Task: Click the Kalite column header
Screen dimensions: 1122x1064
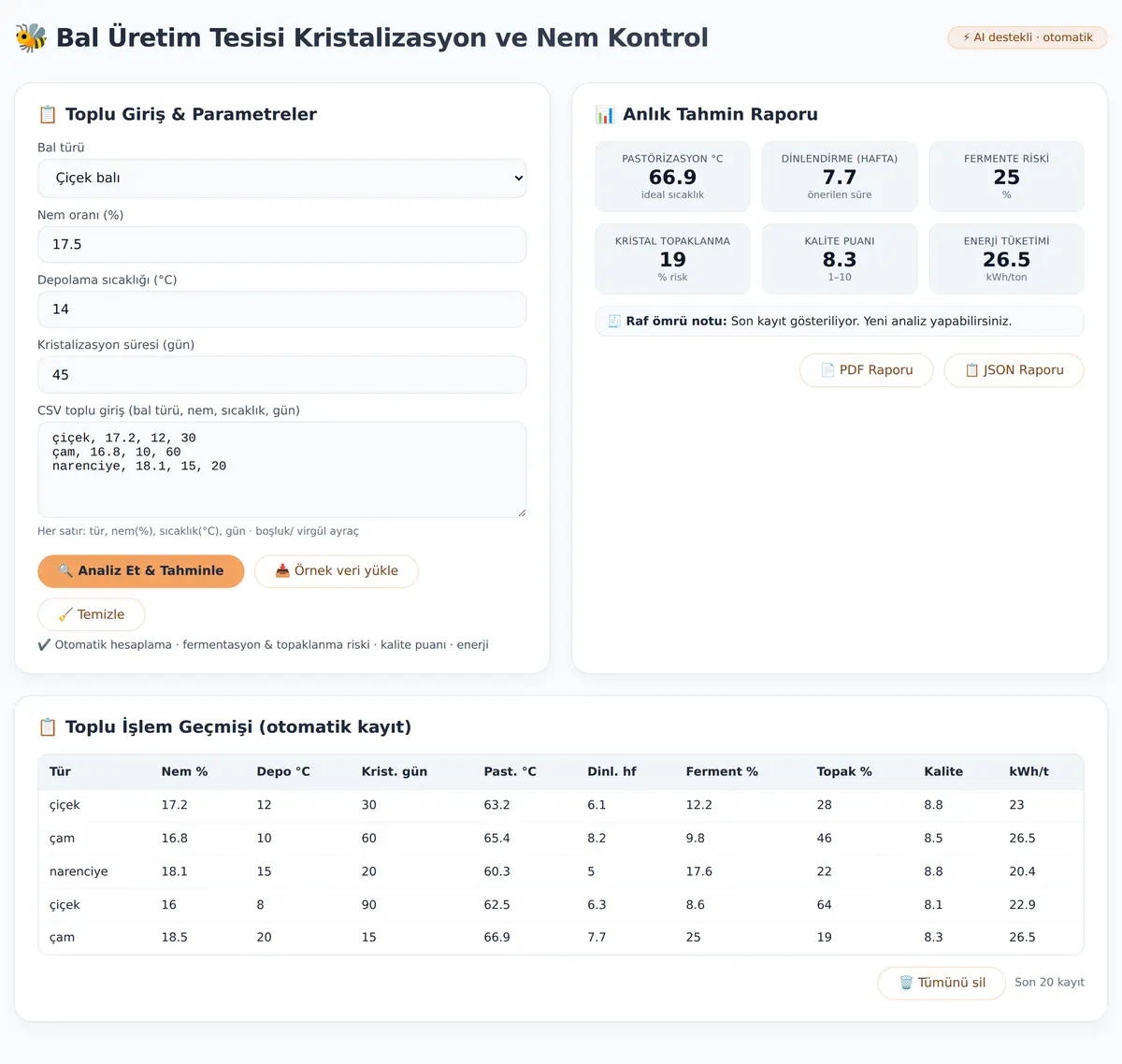Action: tap(943, 771)
